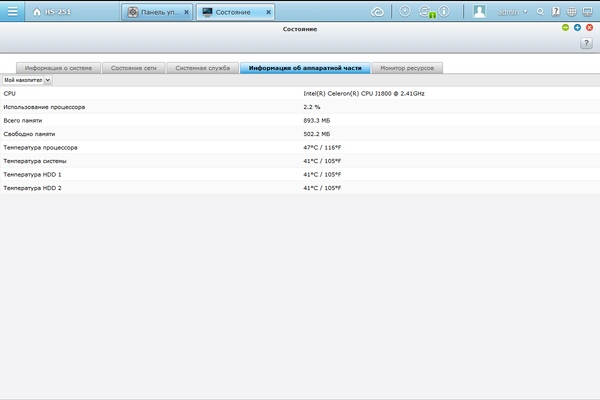
Task: Open background tasks sync icon
Action: point(426,12)
